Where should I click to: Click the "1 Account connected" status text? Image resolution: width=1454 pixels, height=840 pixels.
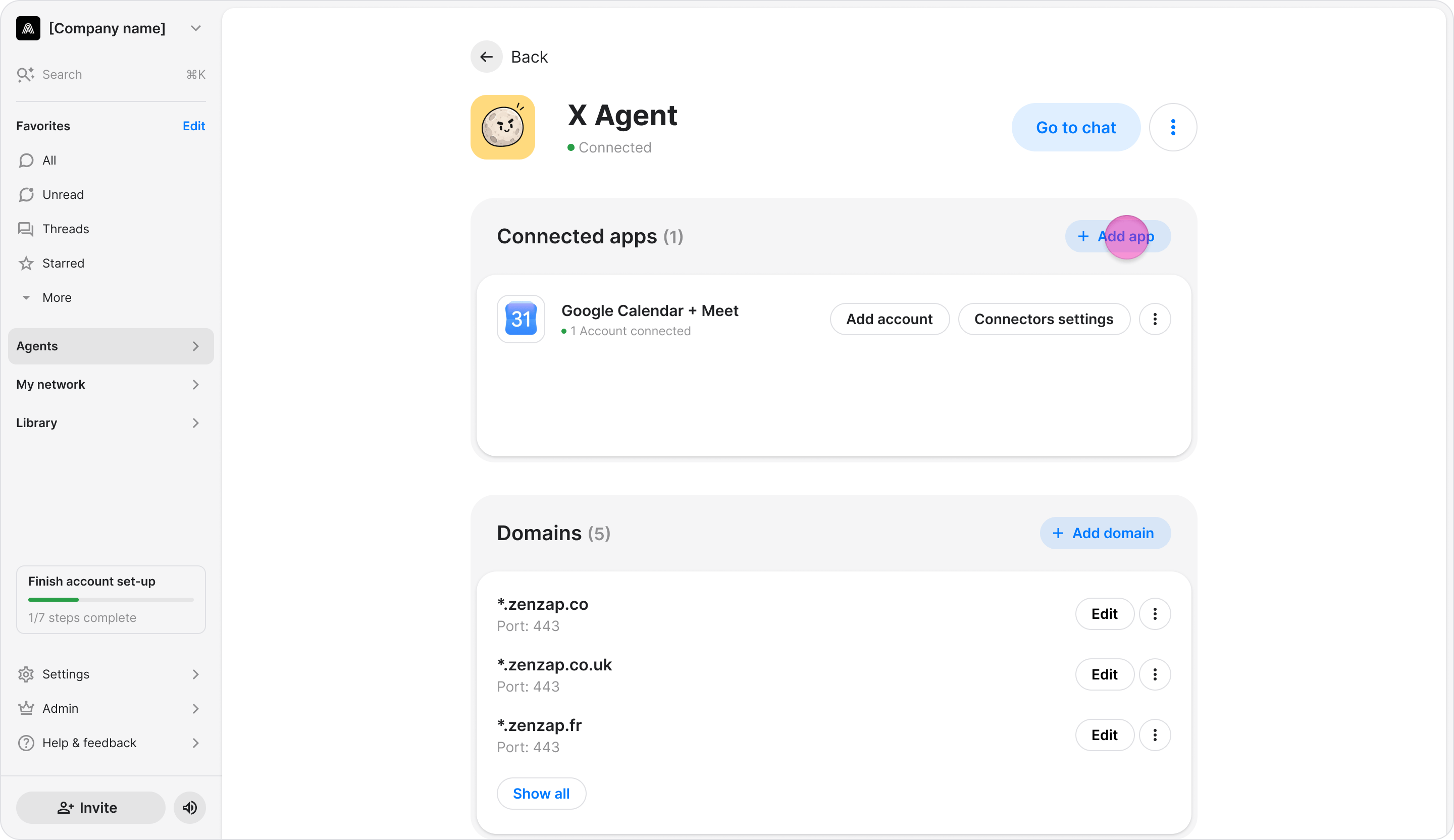630,331
